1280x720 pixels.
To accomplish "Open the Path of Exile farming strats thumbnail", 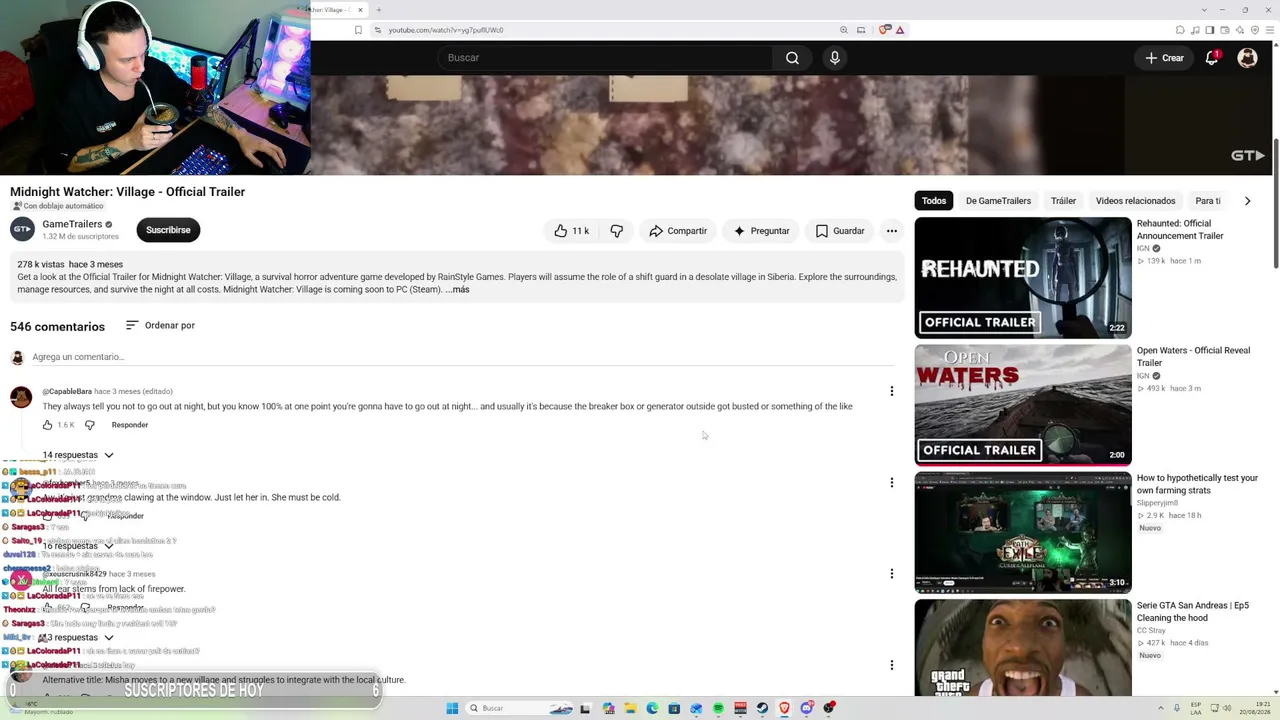I will [x=1023, y=533].
